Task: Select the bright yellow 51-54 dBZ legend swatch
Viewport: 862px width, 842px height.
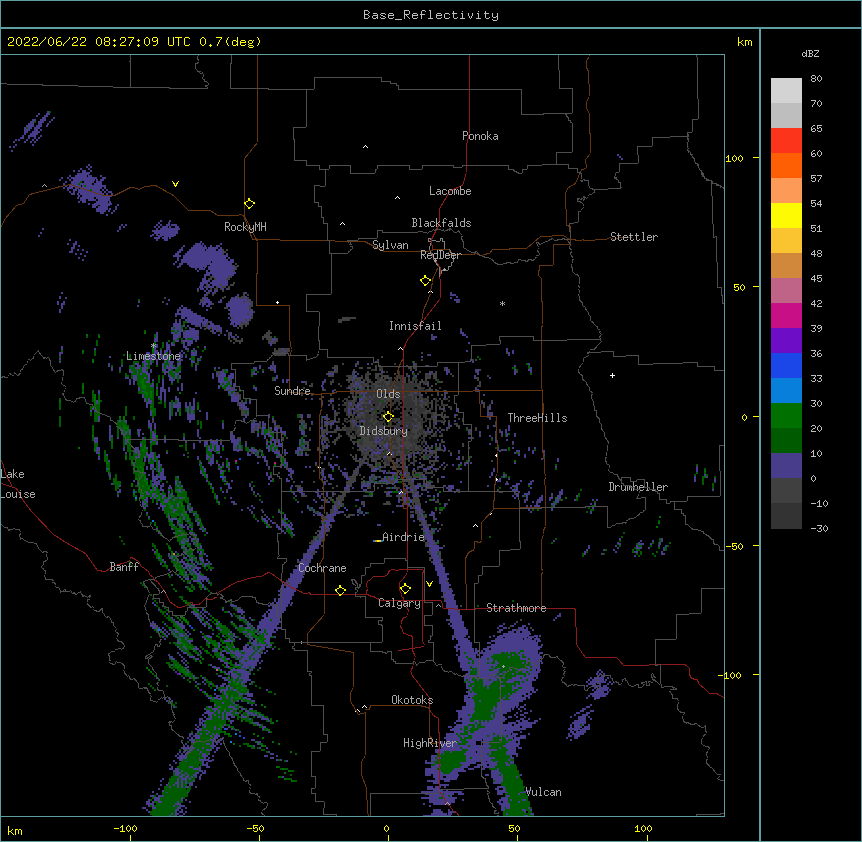Action: pyautogui.click(x=786, y=215)
